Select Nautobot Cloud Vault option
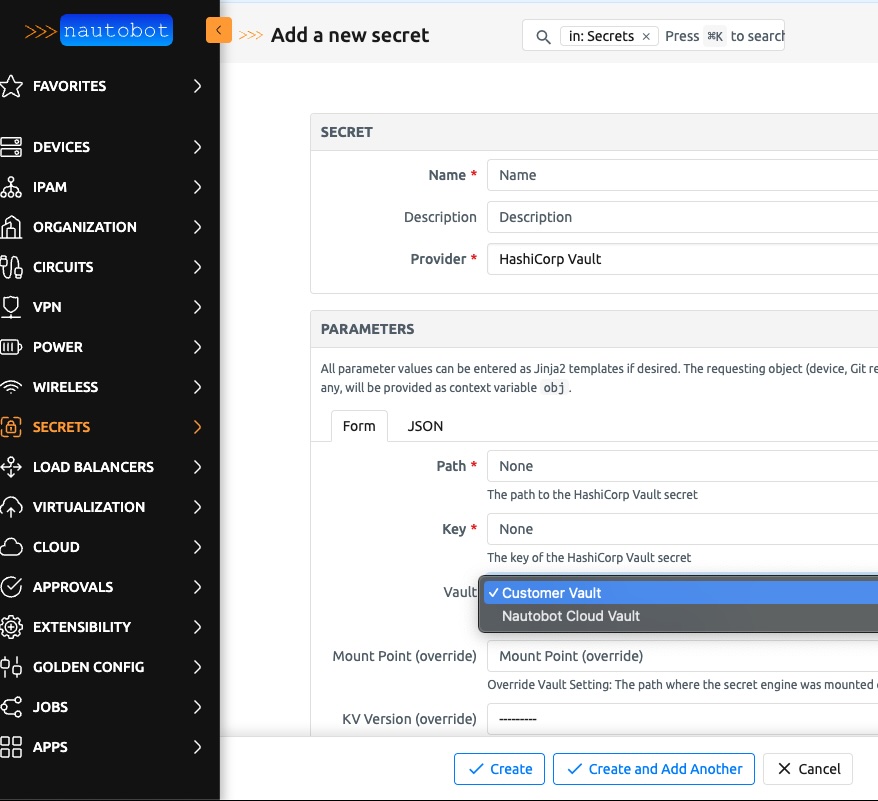878x801 pixels. [x=570, y=616]
